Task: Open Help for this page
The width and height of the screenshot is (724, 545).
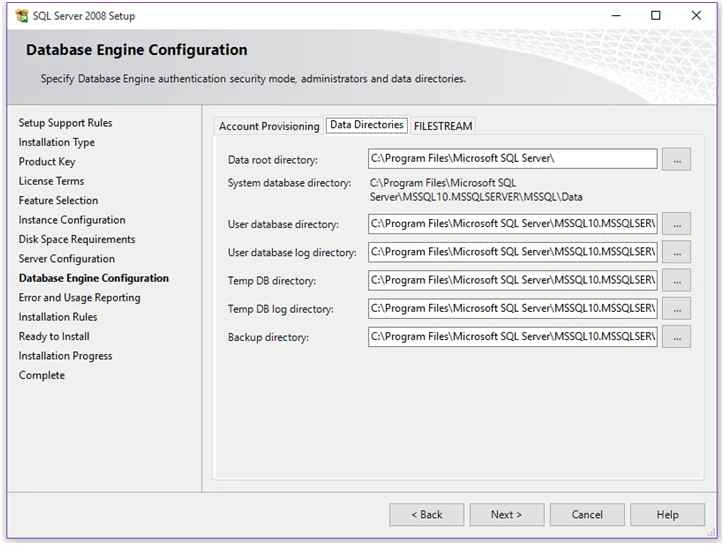Action: click(667, 515)
